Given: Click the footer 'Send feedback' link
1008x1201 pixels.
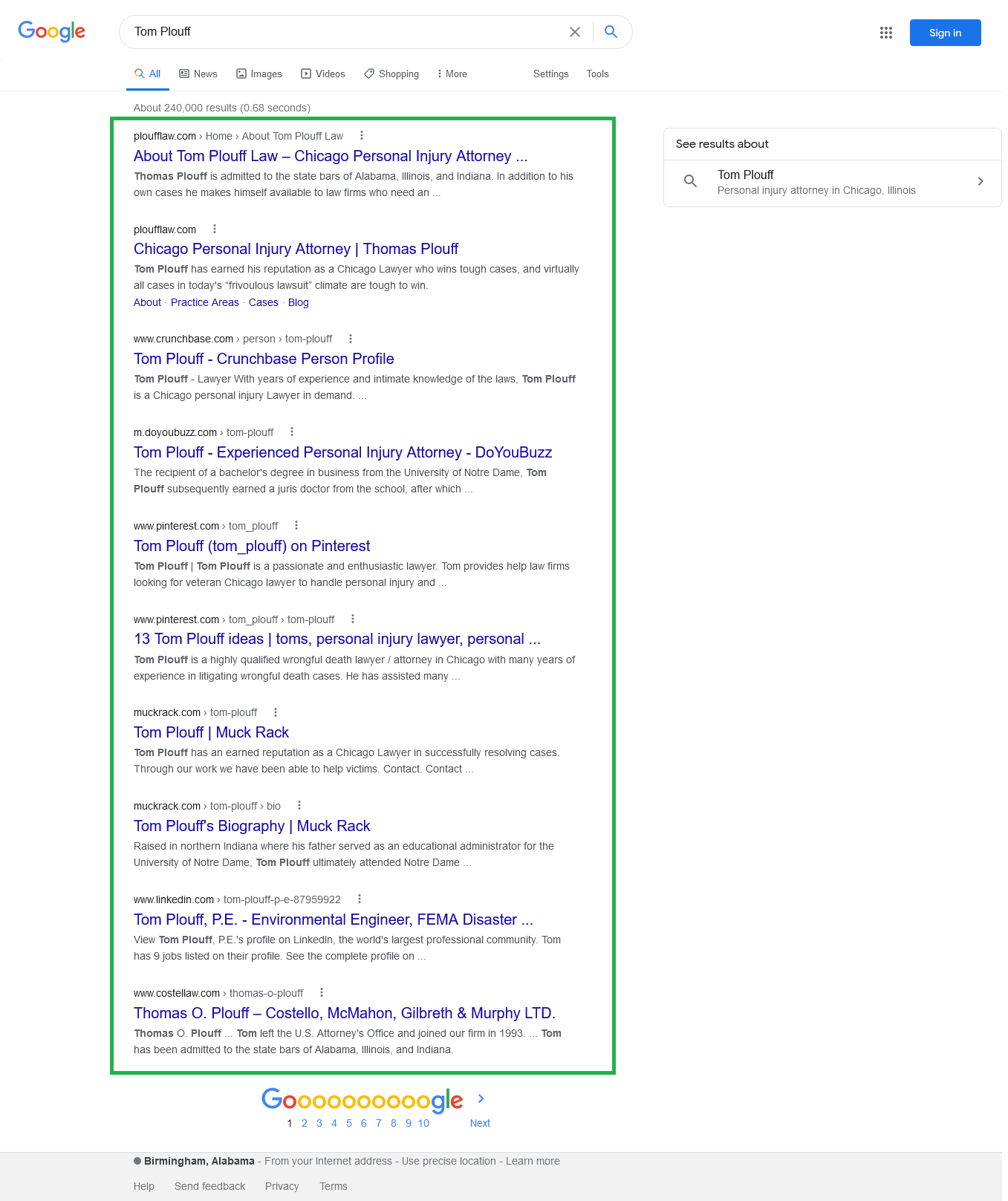Looking at the screenshot, I should click(209, 1186).
